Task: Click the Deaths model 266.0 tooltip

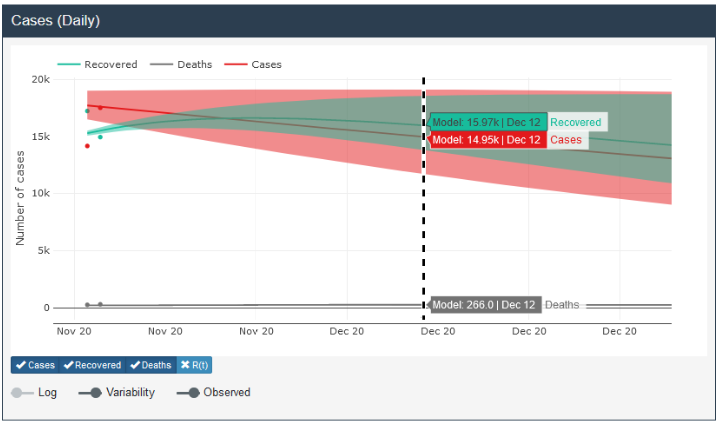Action: pyautogui.click(x=485, y=305)
